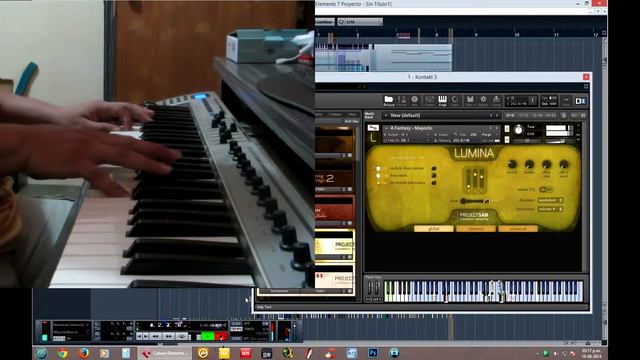This screenshot has height=360, width=640.
Task: Click go-to-start button in transport
Action: tap(139, 336)
